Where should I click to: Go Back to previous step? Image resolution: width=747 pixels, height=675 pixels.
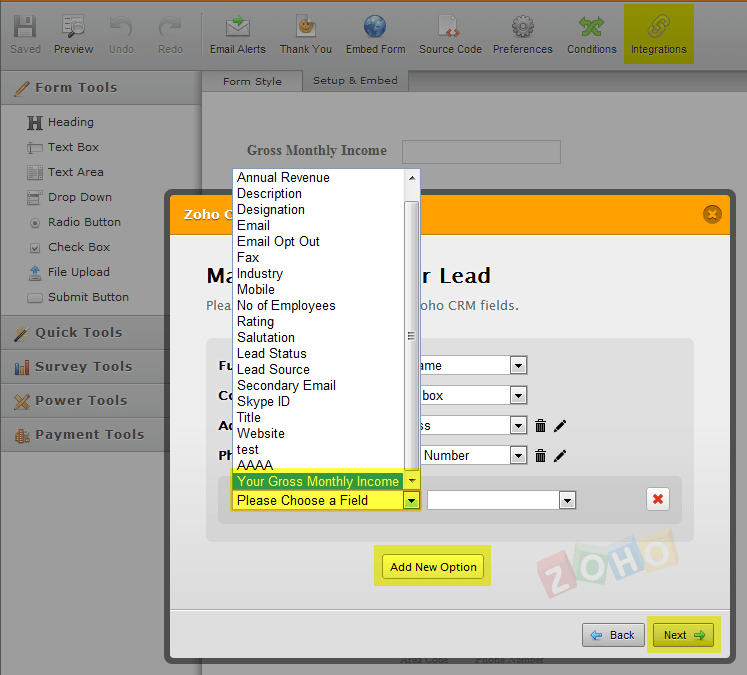[x=613, y=635]
